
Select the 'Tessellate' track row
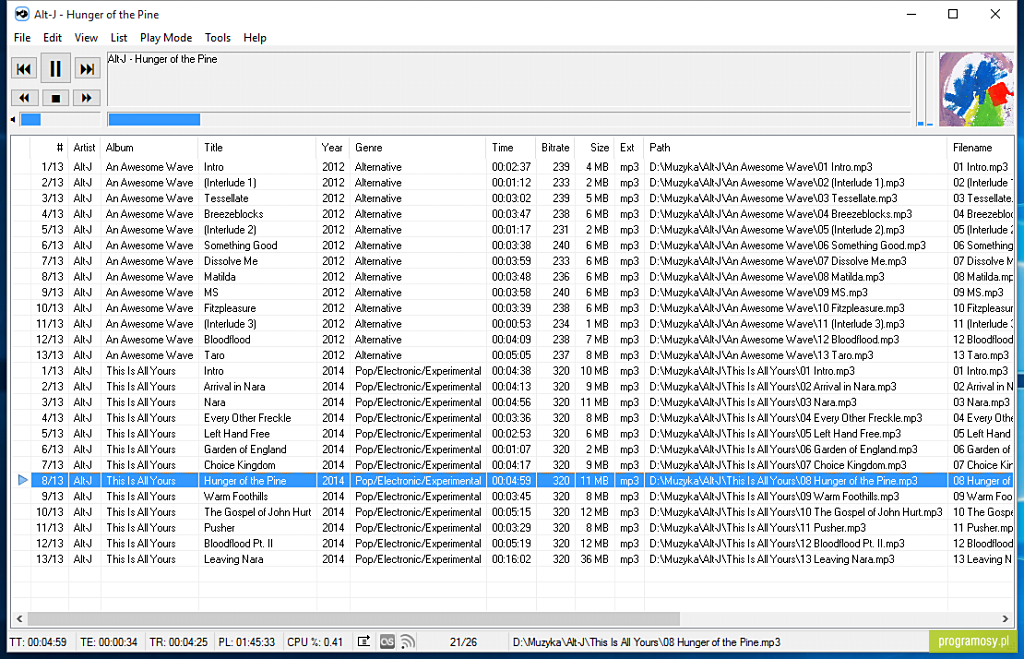tap(512, 199)
